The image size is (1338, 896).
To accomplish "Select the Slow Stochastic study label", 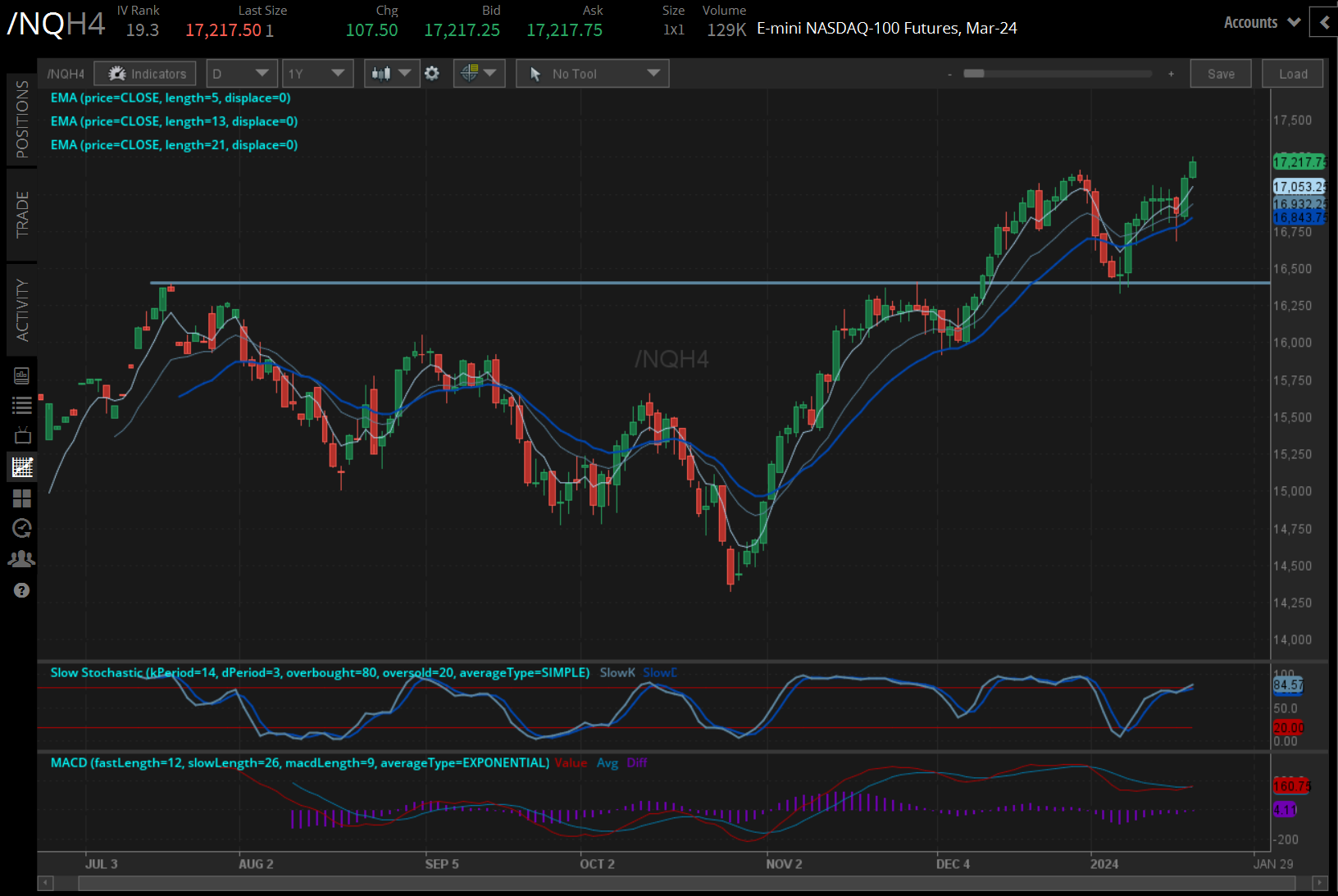I will pyautogui.click(x=320, y=672).
